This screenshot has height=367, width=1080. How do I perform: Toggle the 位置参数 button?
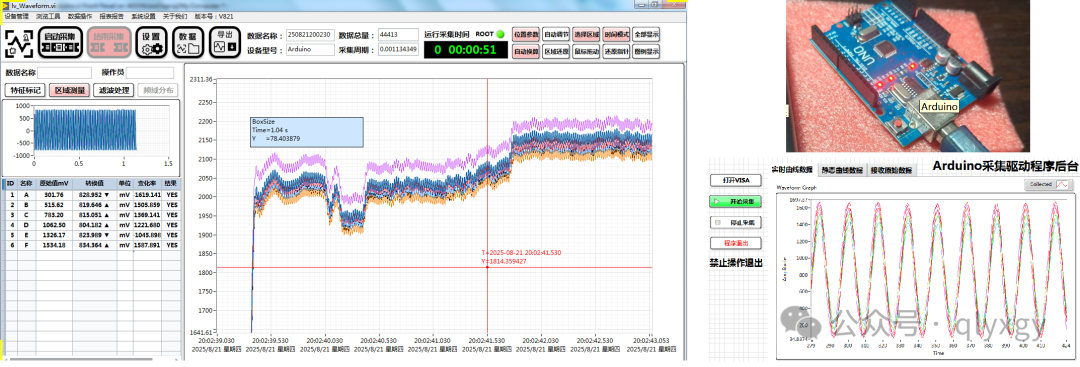click(526, 34)
